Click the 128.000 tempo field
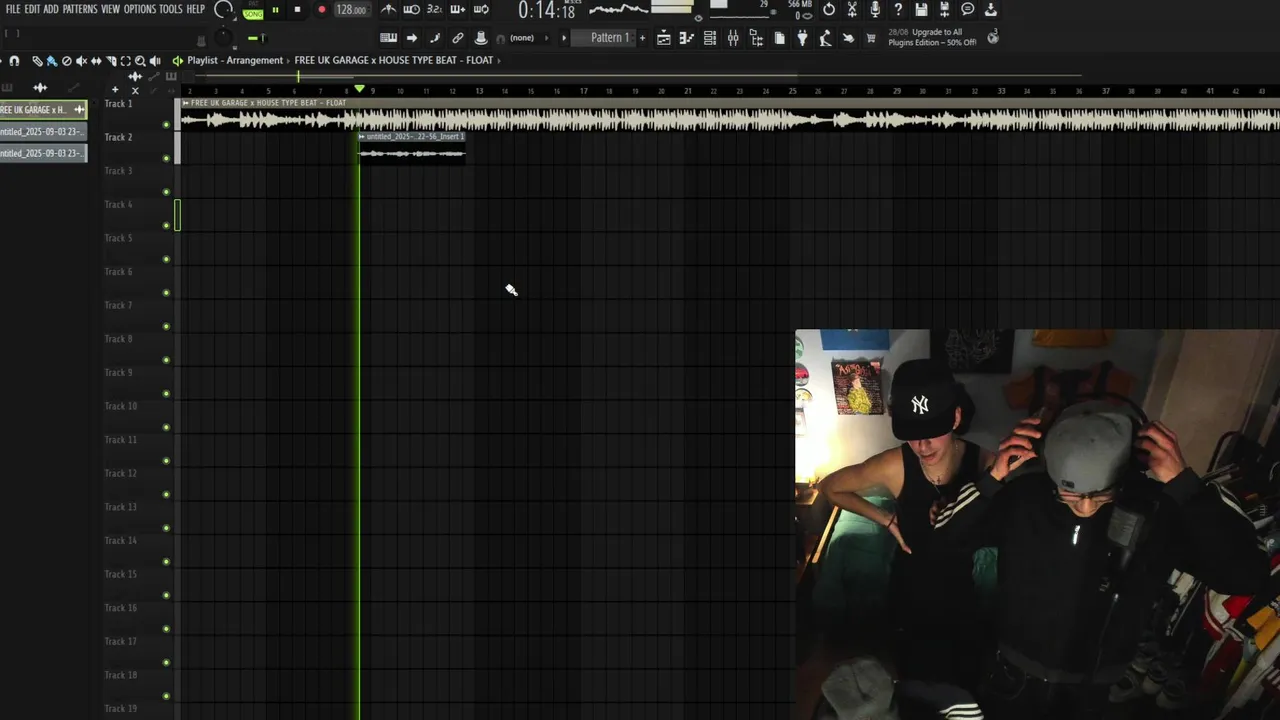 point(351,10)
